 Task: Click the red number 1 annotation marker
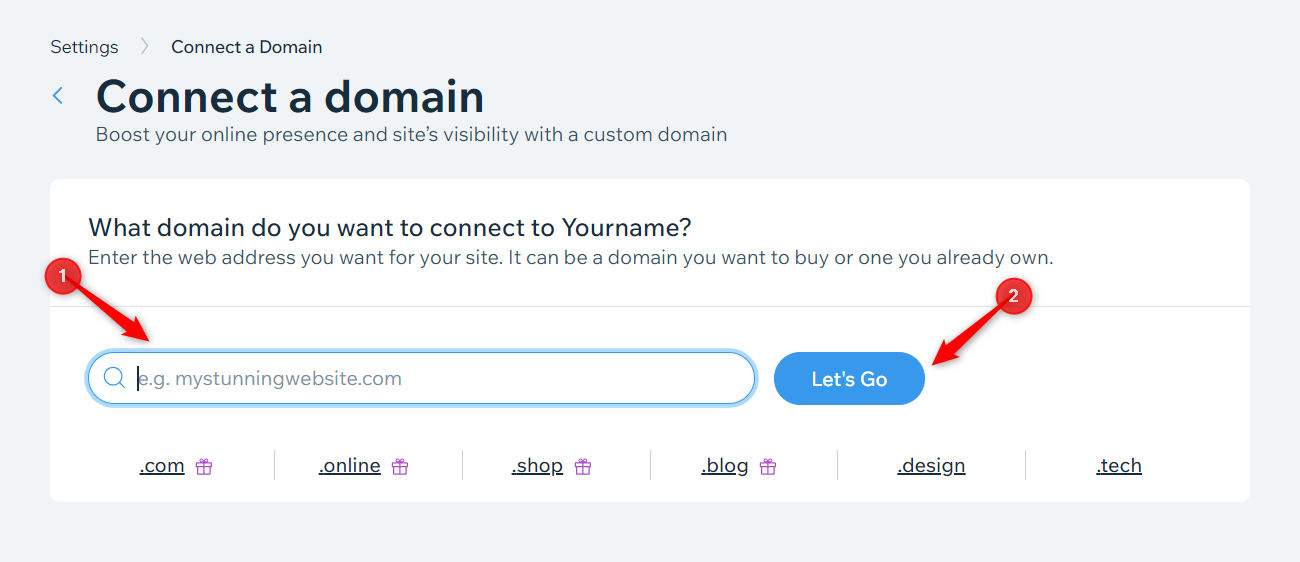(x=63, y=277)
